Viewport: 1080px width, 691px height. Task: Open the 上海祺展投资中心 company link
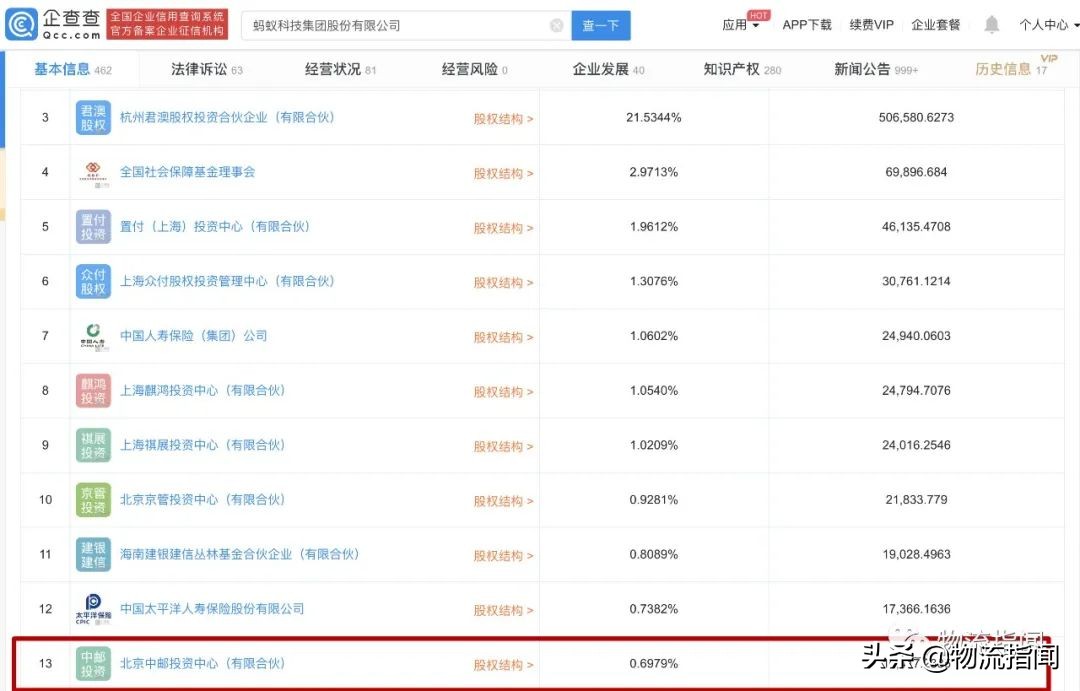(206, 445)
